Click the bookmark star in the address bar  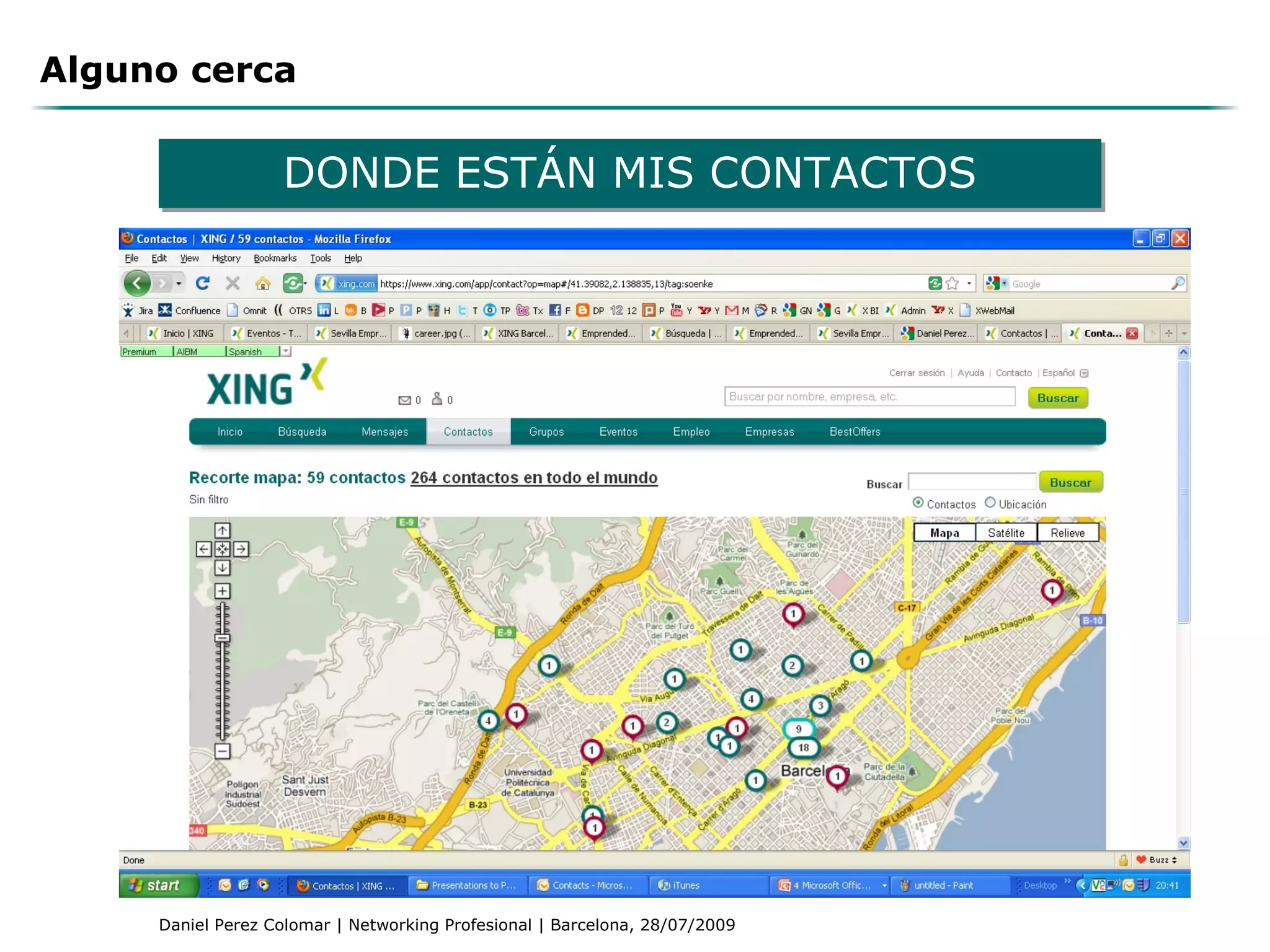point(953,283)
